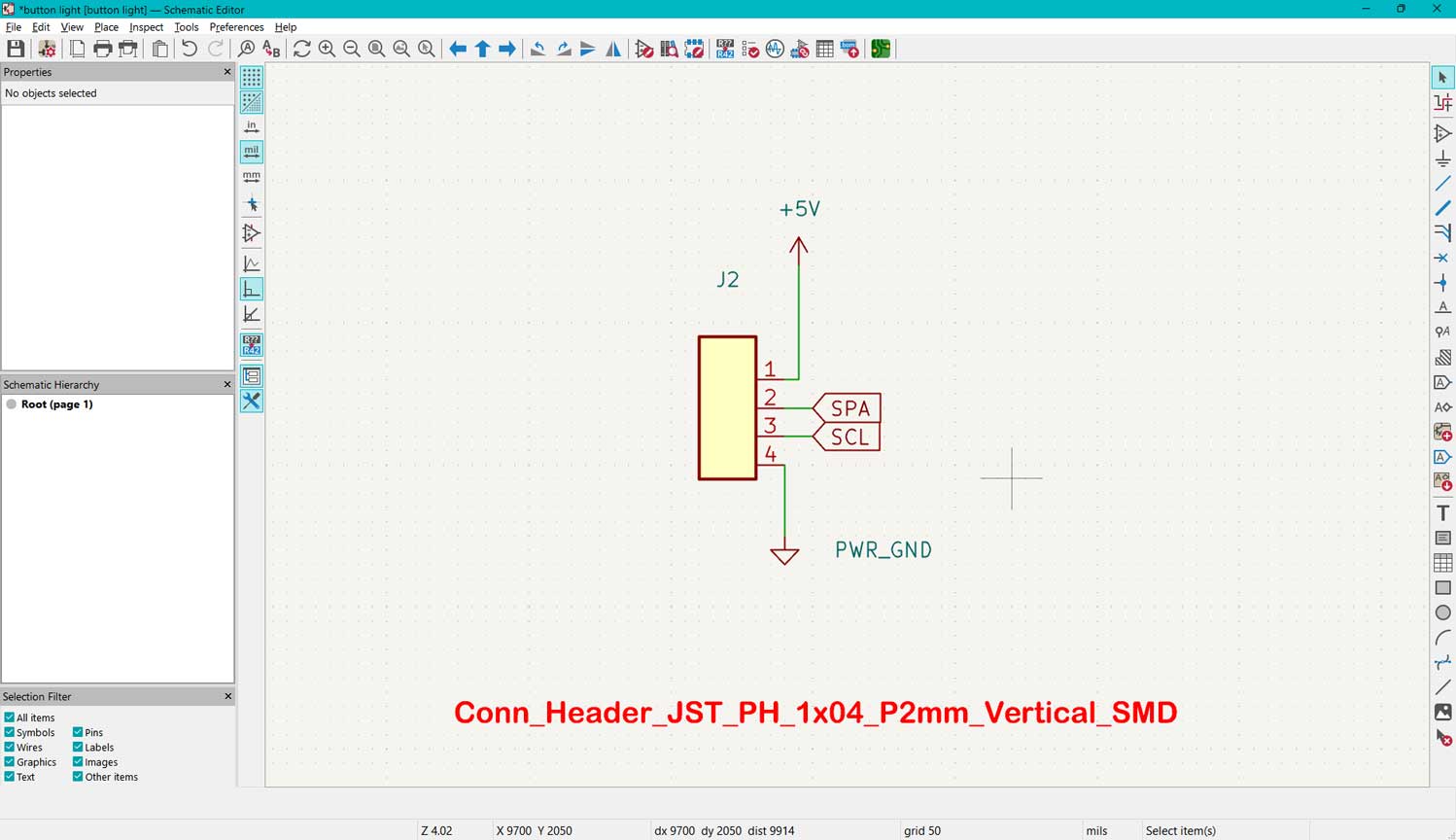
Task: Close the Properties panel
Action: coord(226,71)
